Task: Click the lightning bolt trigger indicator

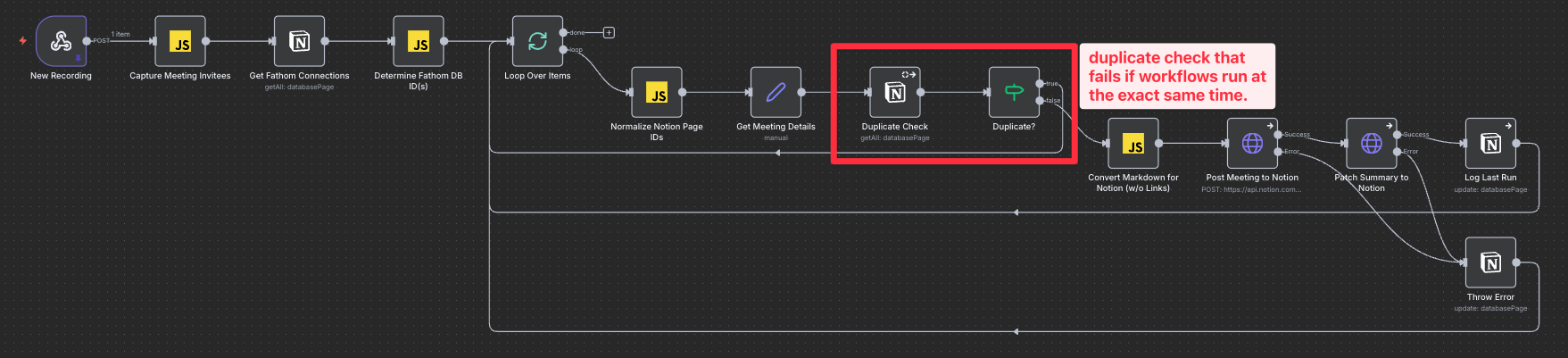Action: 23,41
